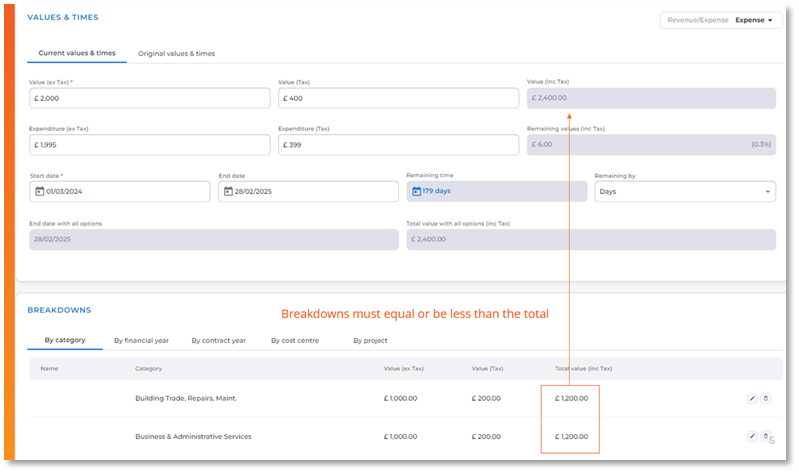This screenshot has width=799, height=473.
Task: Click £ 1,000.00 in Building Trade row
Action: tap(401, 399)
